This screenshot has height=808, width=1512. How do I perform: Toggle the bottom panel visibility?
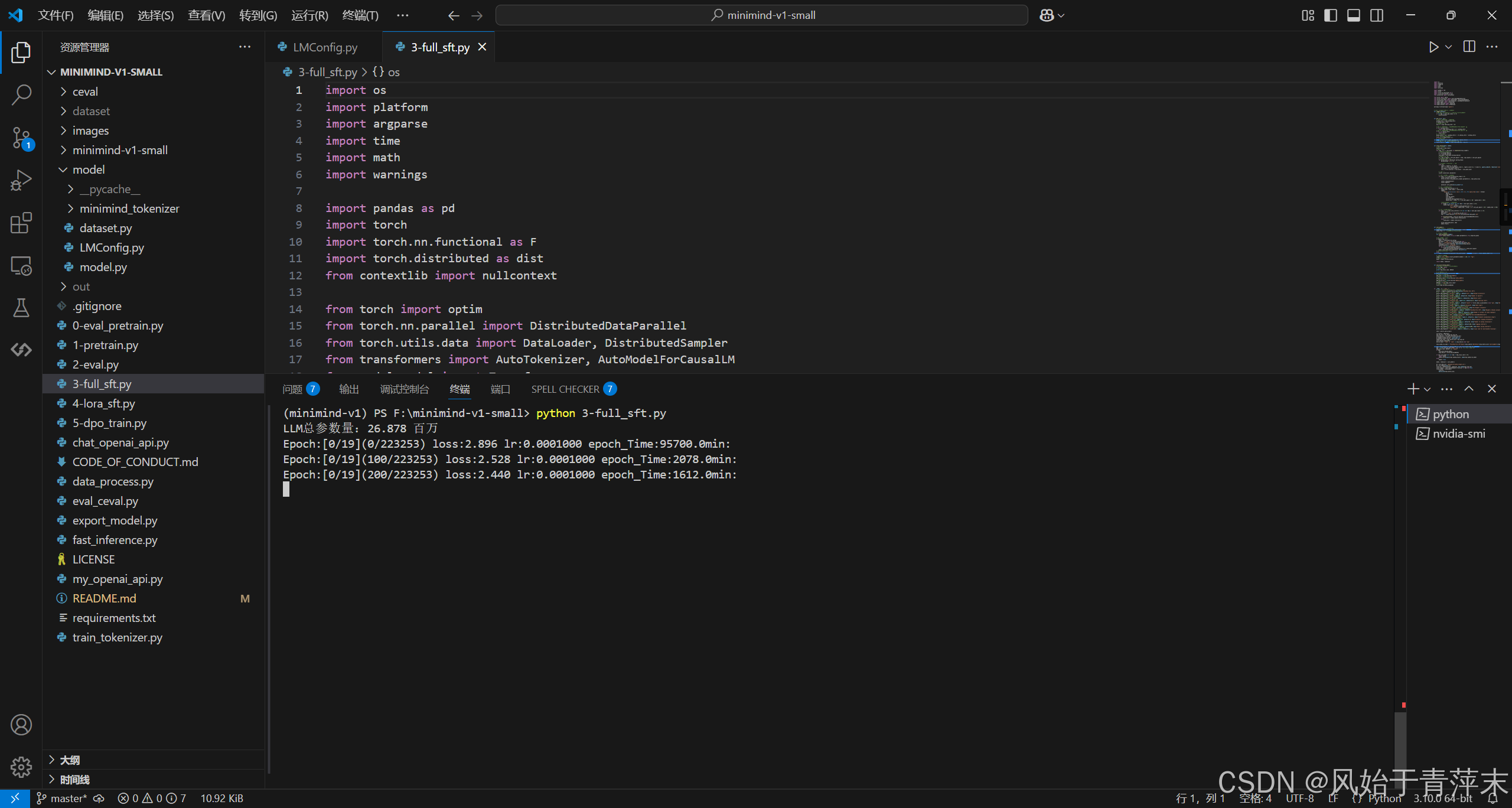(1354, 15)
